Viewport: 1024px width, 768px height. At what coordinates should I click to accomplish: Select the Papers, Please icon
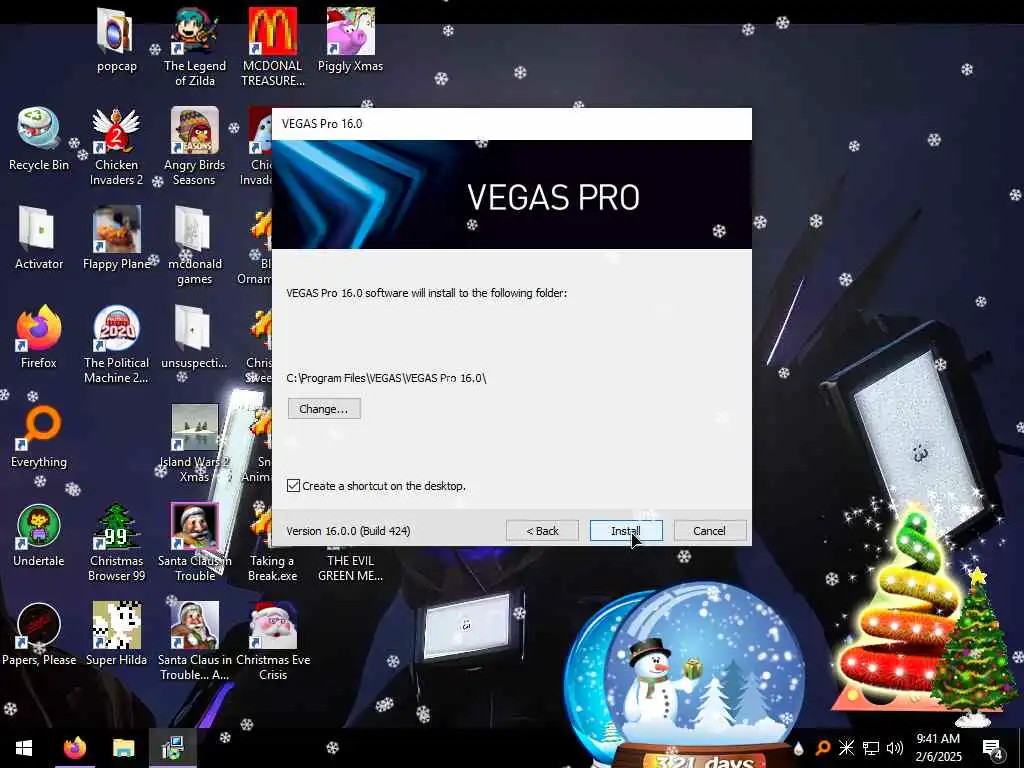click(39, 634)
